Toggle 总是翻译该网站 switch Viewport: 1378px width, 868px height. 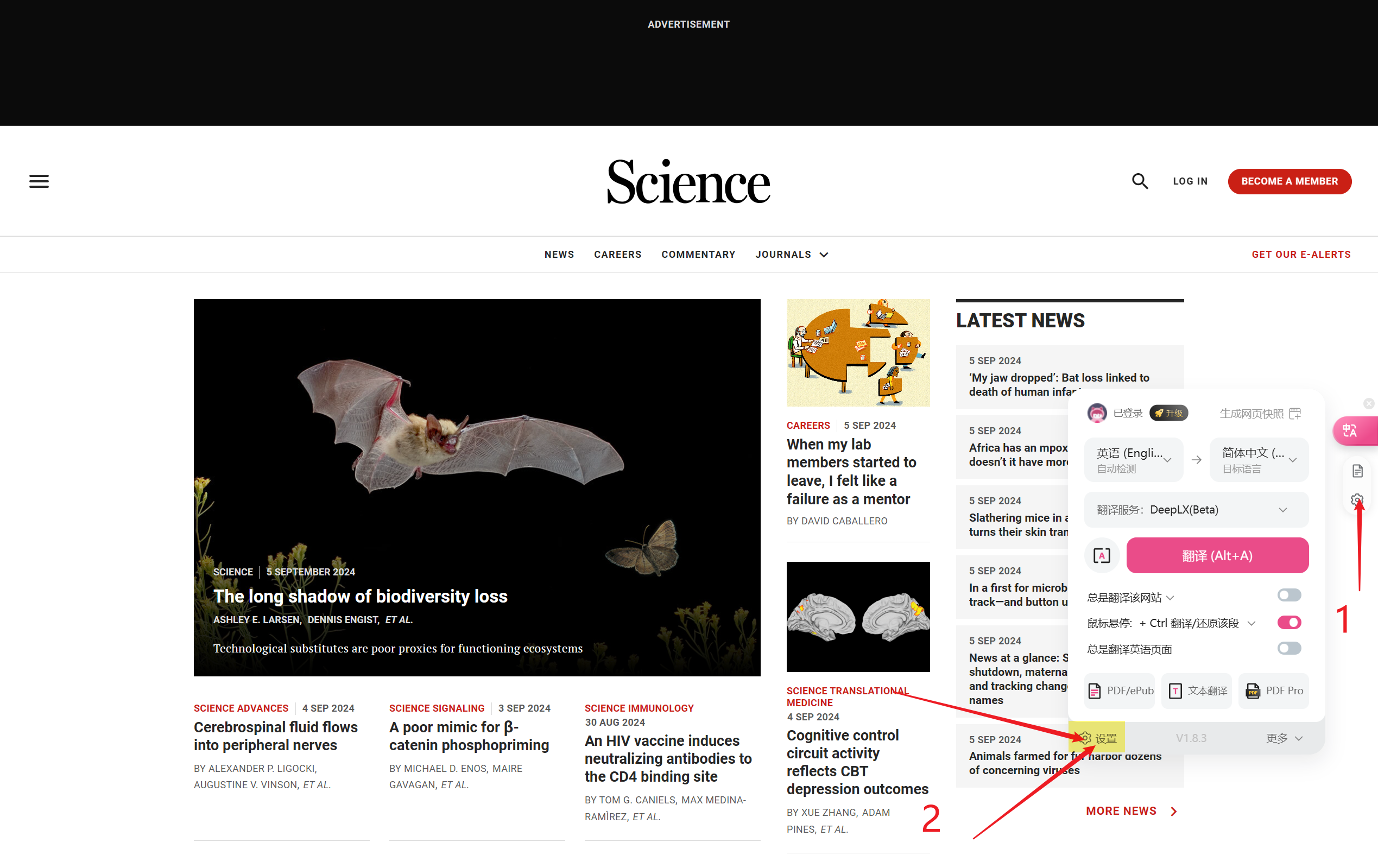click(x=1289, y=595)
